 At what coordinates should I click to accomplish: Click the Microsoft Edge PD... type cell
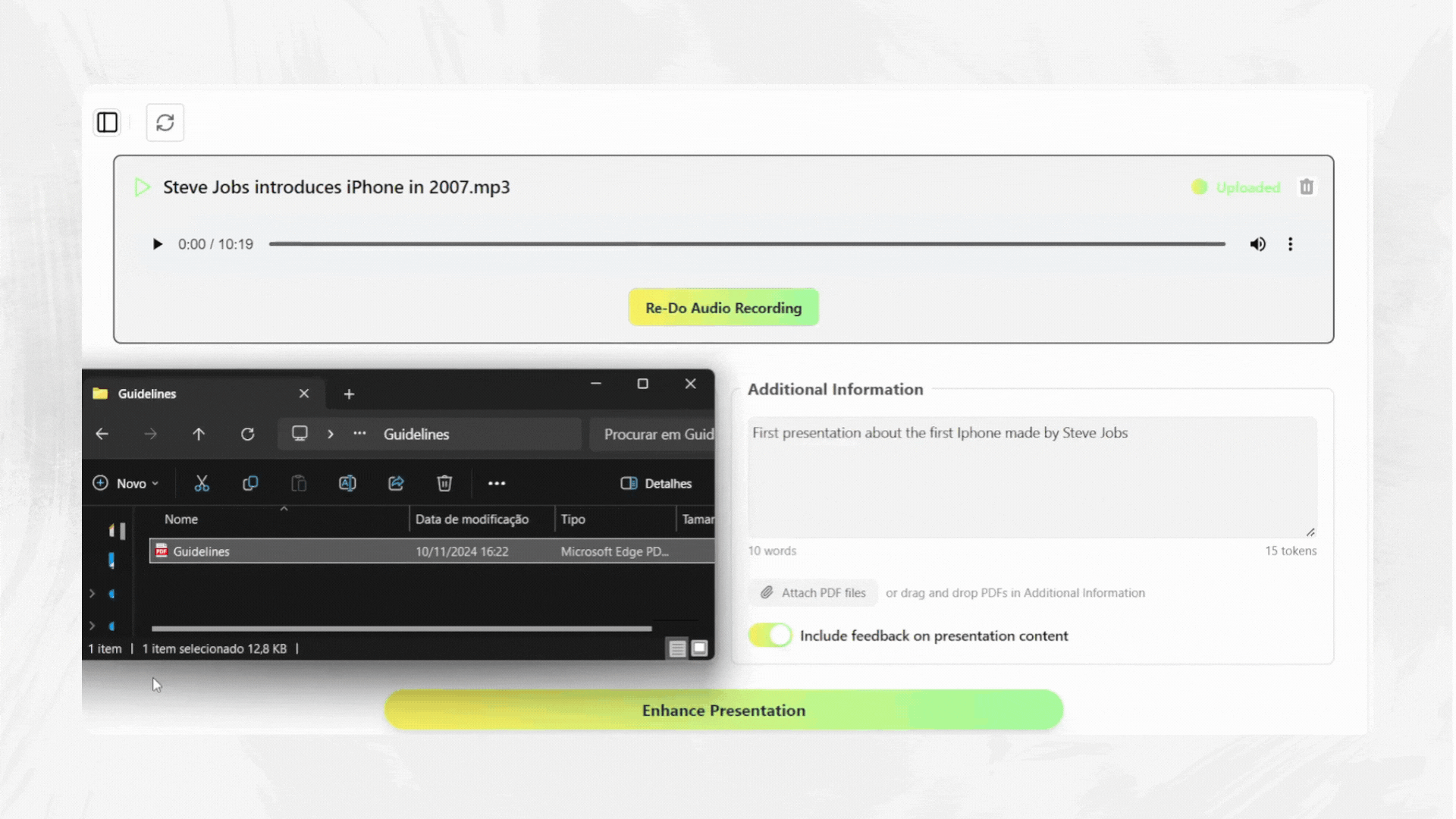(614, 551)
